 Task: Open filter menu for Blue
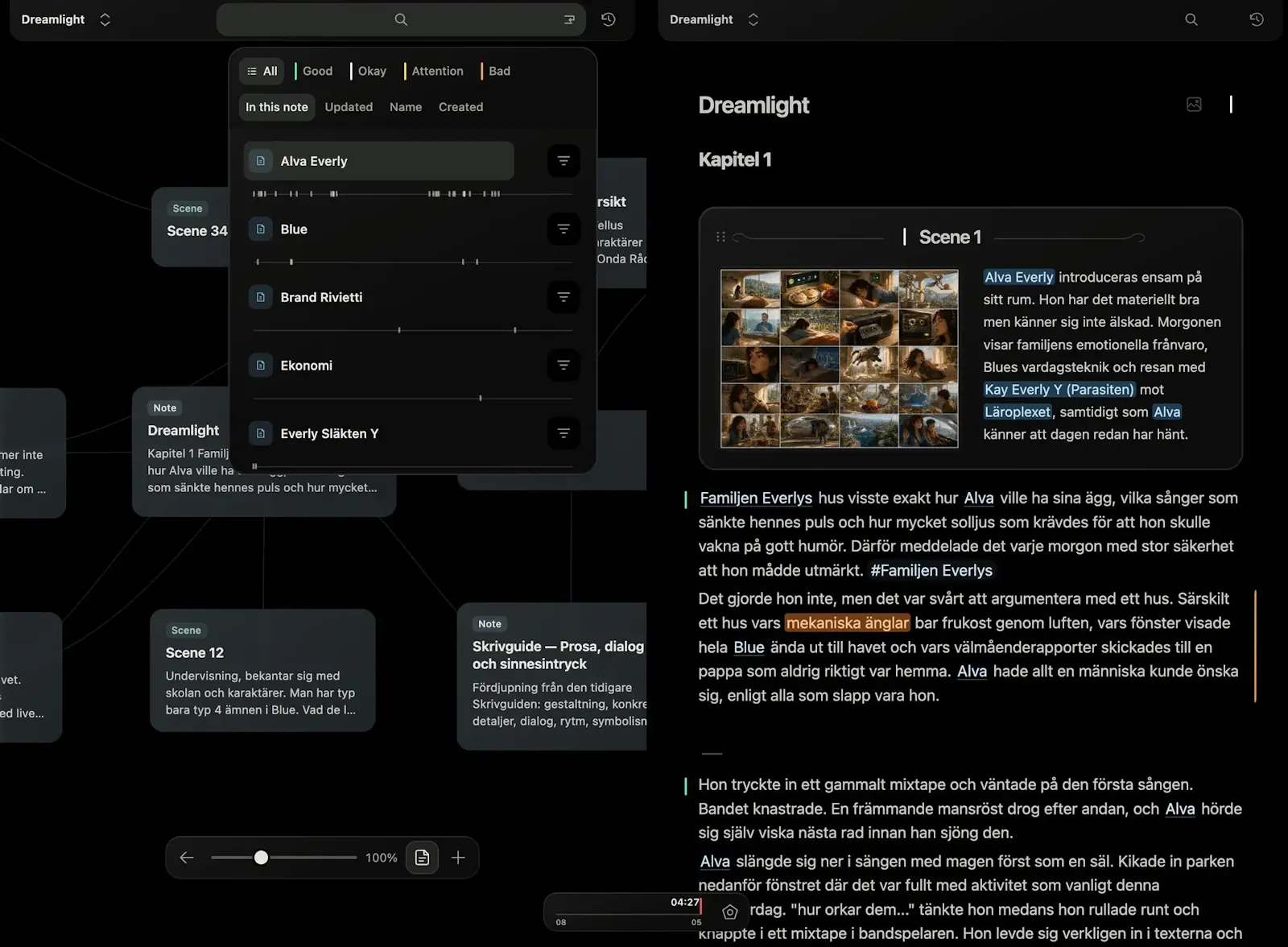point(563,230)
